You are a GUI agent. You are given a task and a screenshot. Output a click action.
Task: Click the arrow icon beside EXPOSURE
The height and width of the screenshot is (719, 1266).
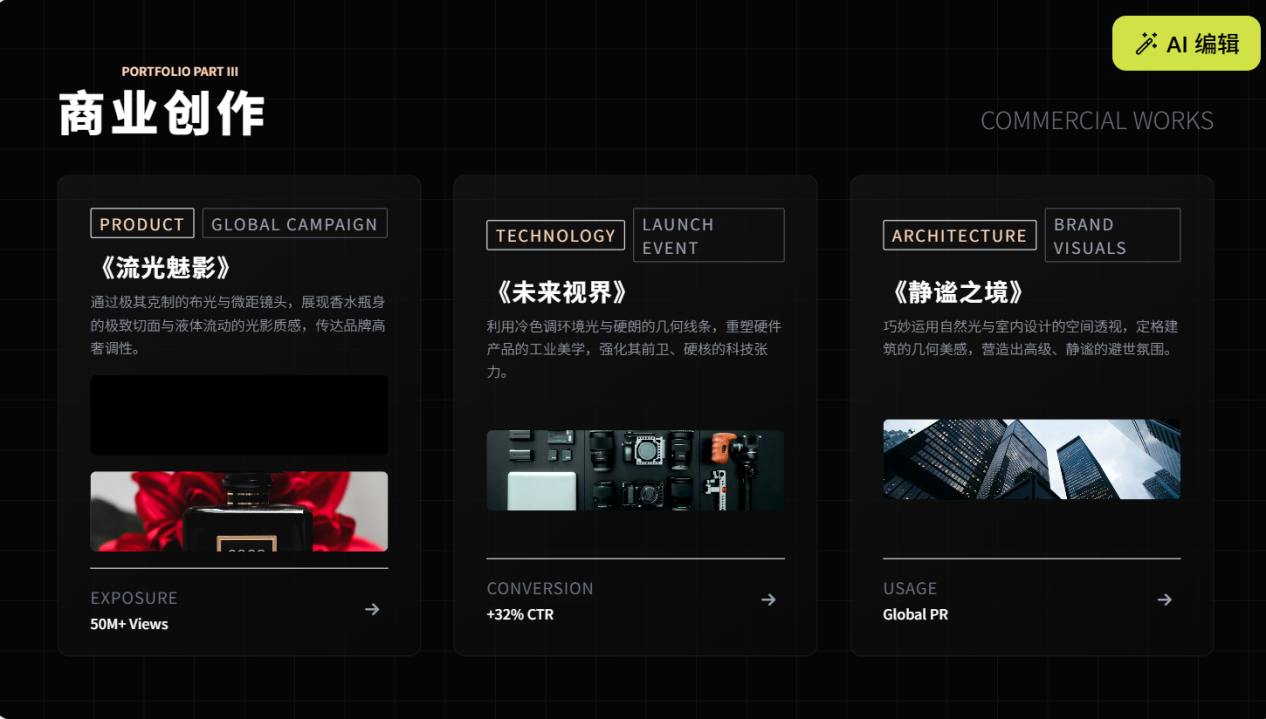[372, 609]
